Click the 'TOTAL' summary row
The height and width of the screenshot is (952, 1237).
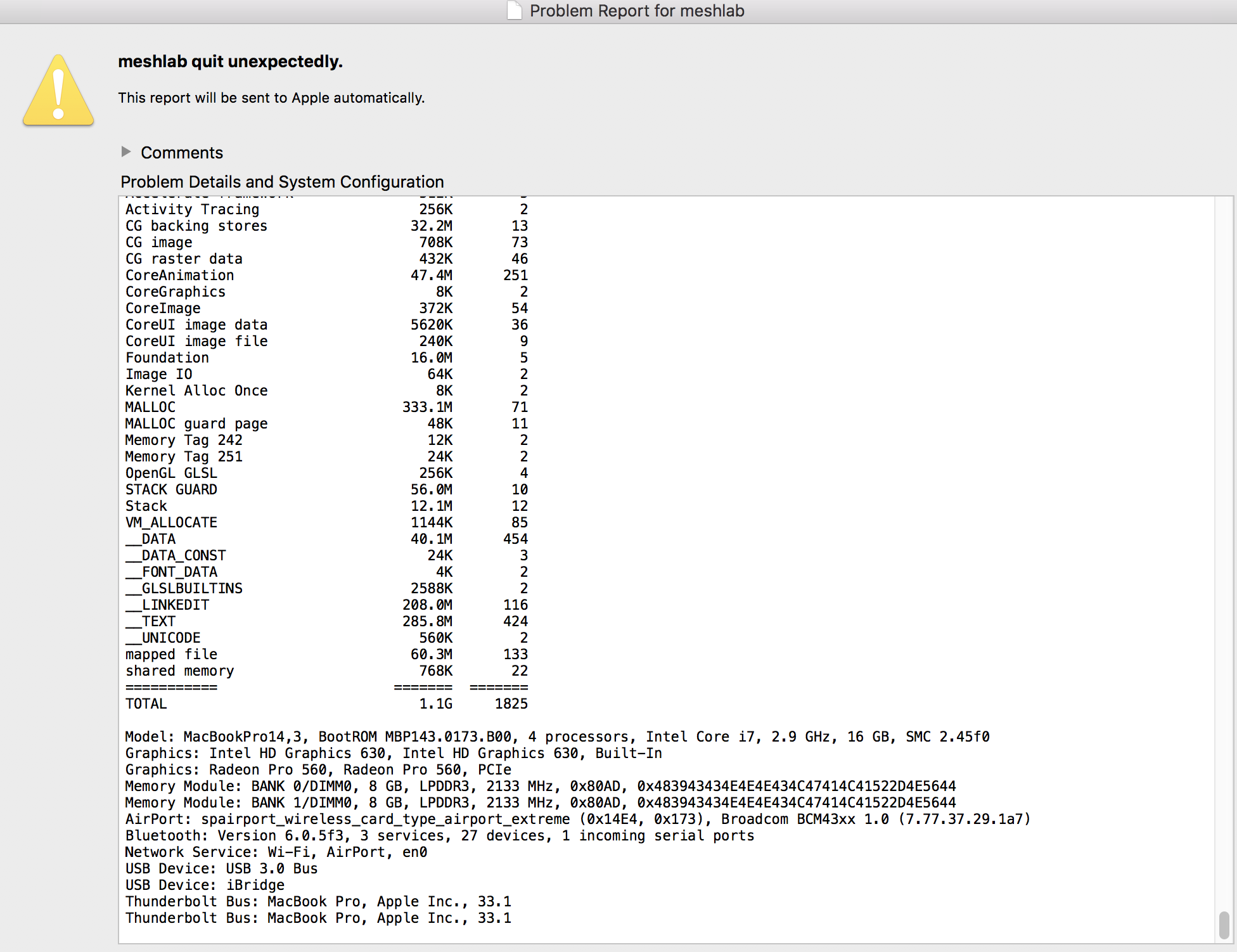pyautogui.click(x=326, y=704)
